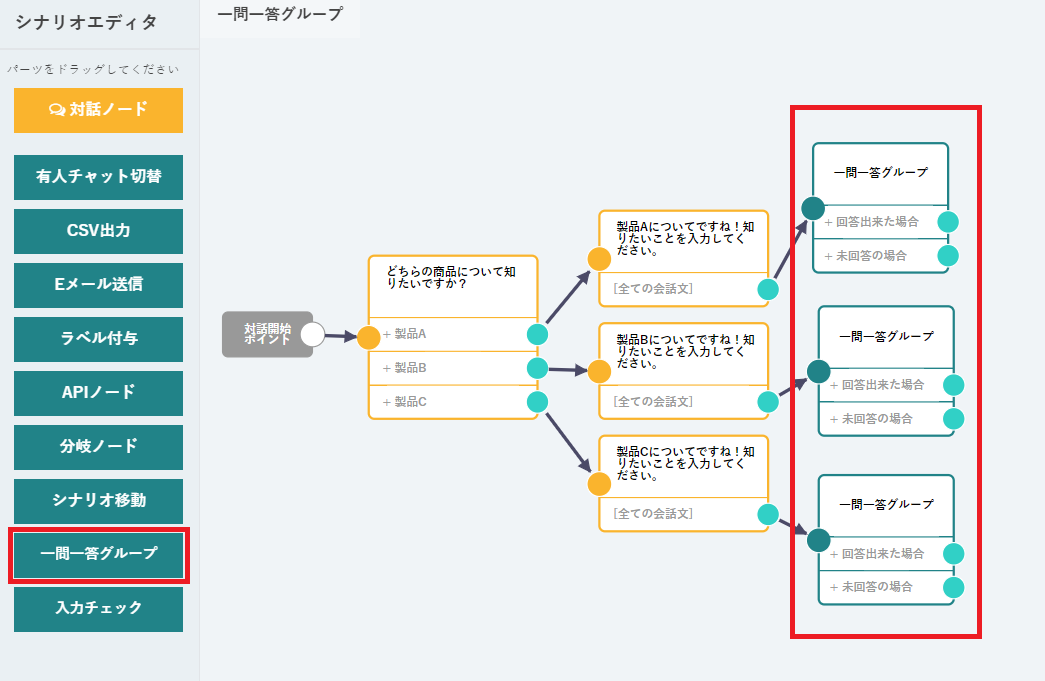Click 未回答の場合 row text in middle group
Viewport: 1045px width, 681px height.
click(877, 419)
